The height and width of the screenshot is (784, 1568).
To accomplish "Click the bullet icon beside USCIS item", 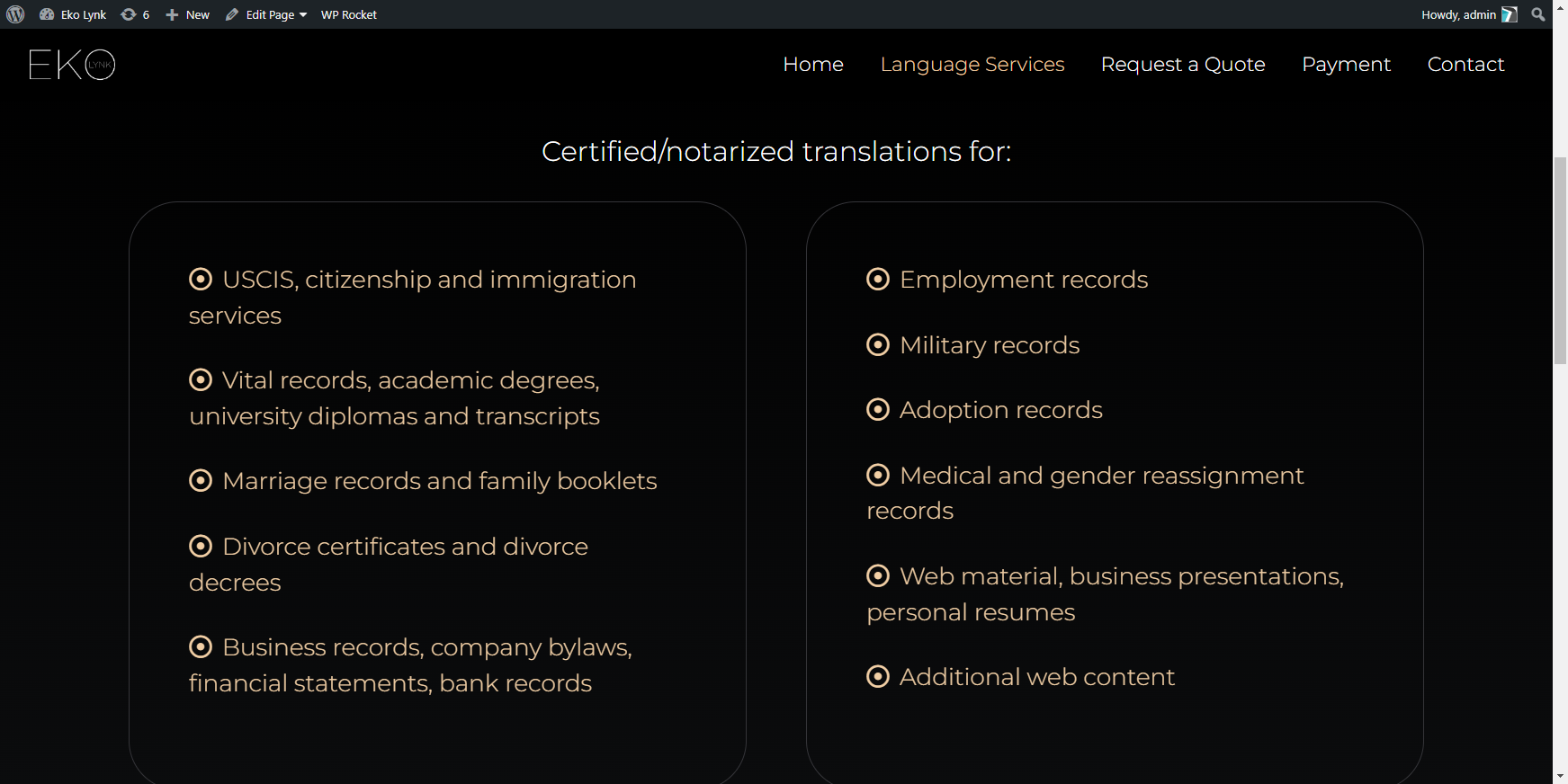I will (x=201, y=280).
